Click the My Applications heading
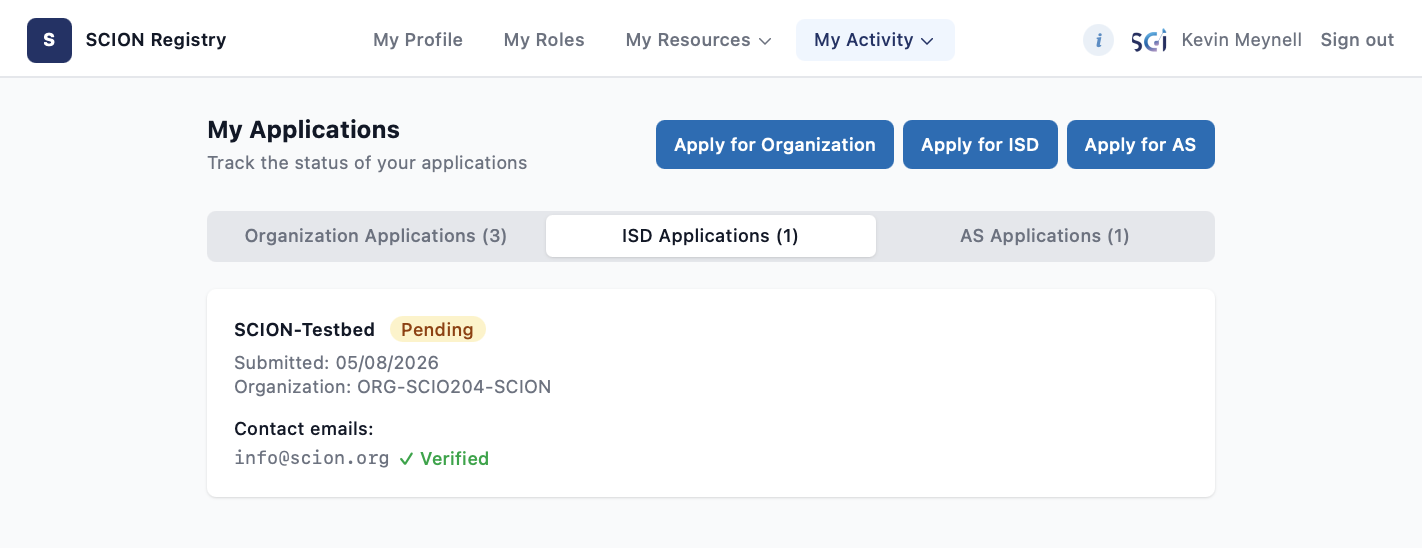This screenshot has height=548, width=1422. click(303, 130)
